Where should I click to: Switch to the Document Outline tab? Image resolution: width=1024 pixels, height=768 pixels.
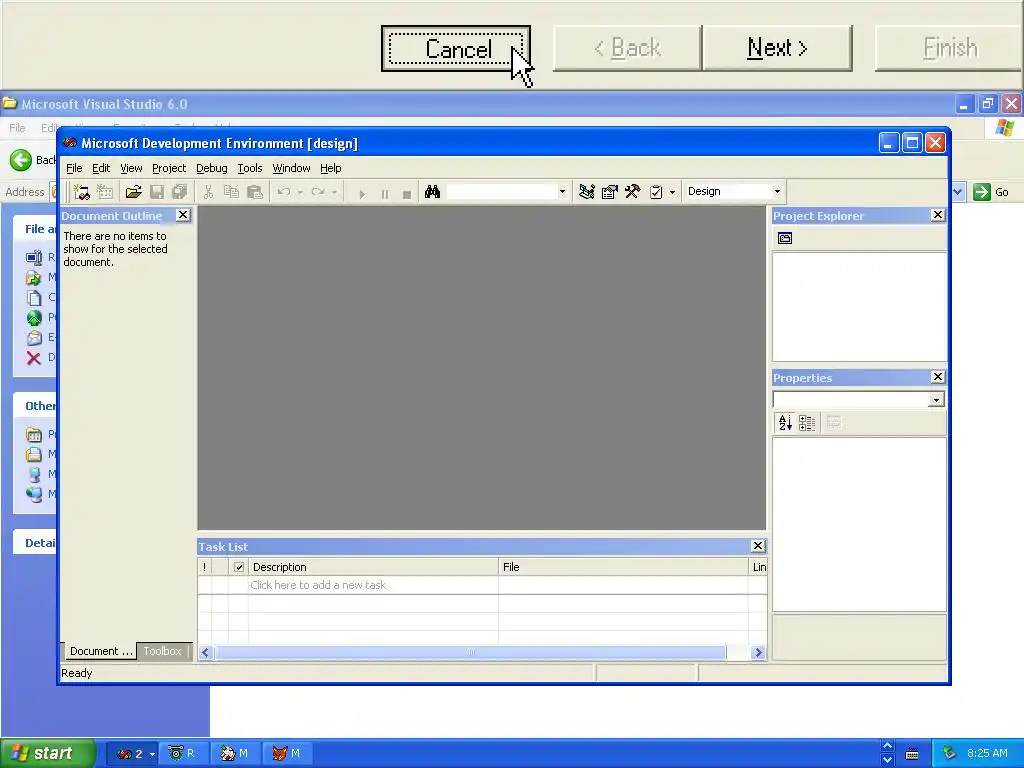point(100,651)
